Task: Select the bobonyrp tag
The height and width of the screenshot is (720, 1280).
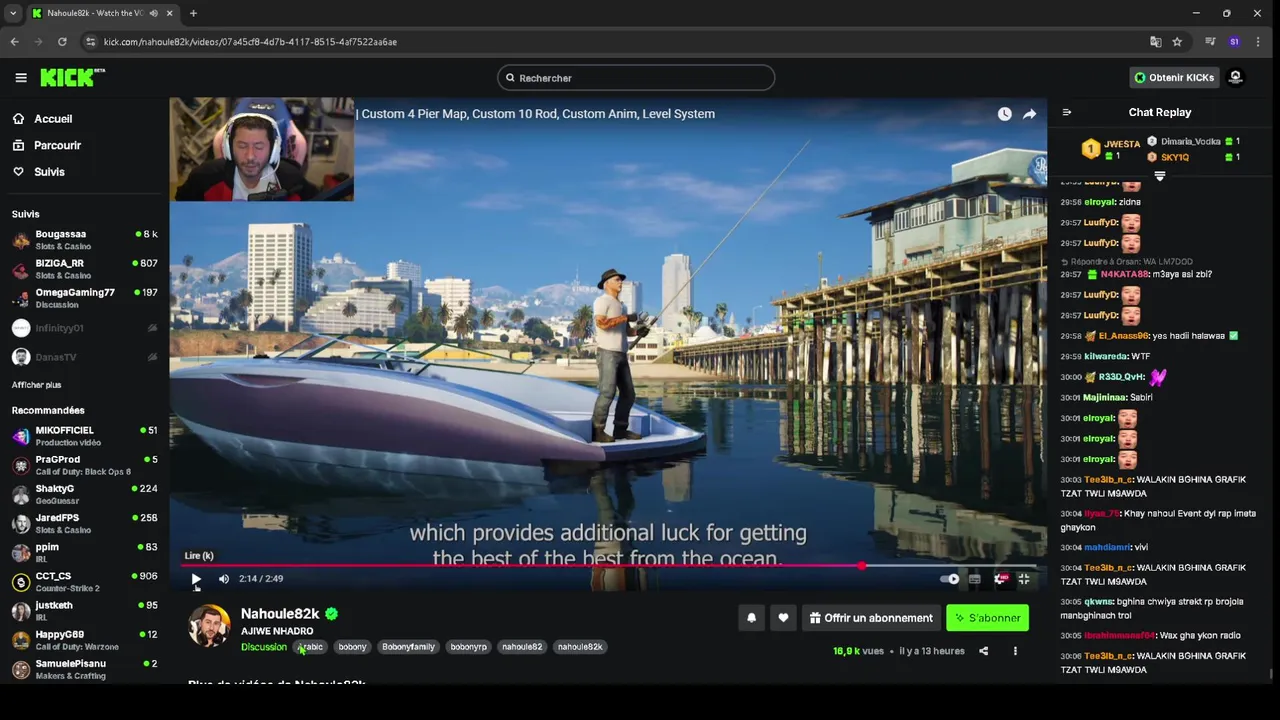Action: point(468,647)
